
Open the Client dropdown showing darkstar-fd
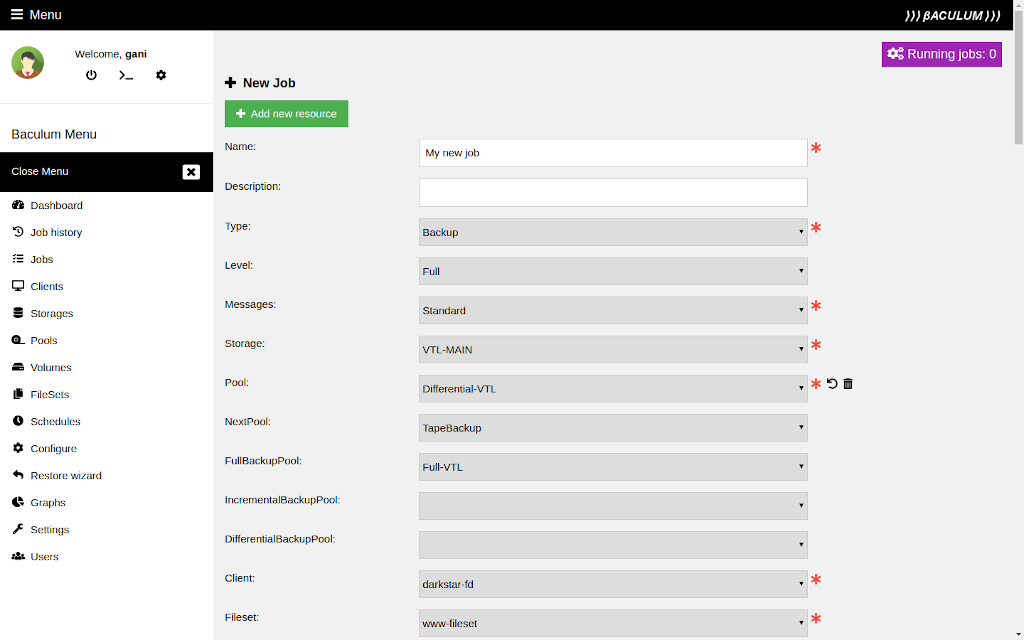613,584
